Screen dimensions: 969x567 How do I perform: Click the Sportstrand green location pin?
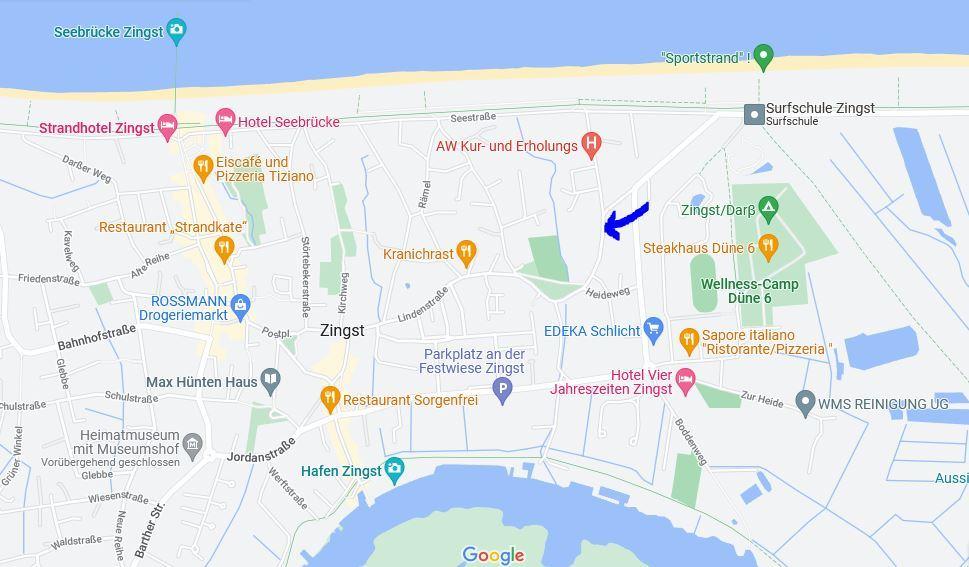(763, 57)
